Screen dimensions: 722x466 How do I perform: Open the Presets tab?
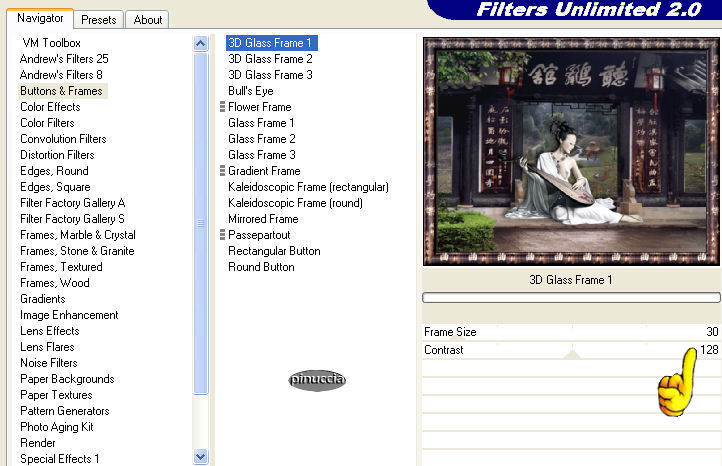tap(99, 20)
